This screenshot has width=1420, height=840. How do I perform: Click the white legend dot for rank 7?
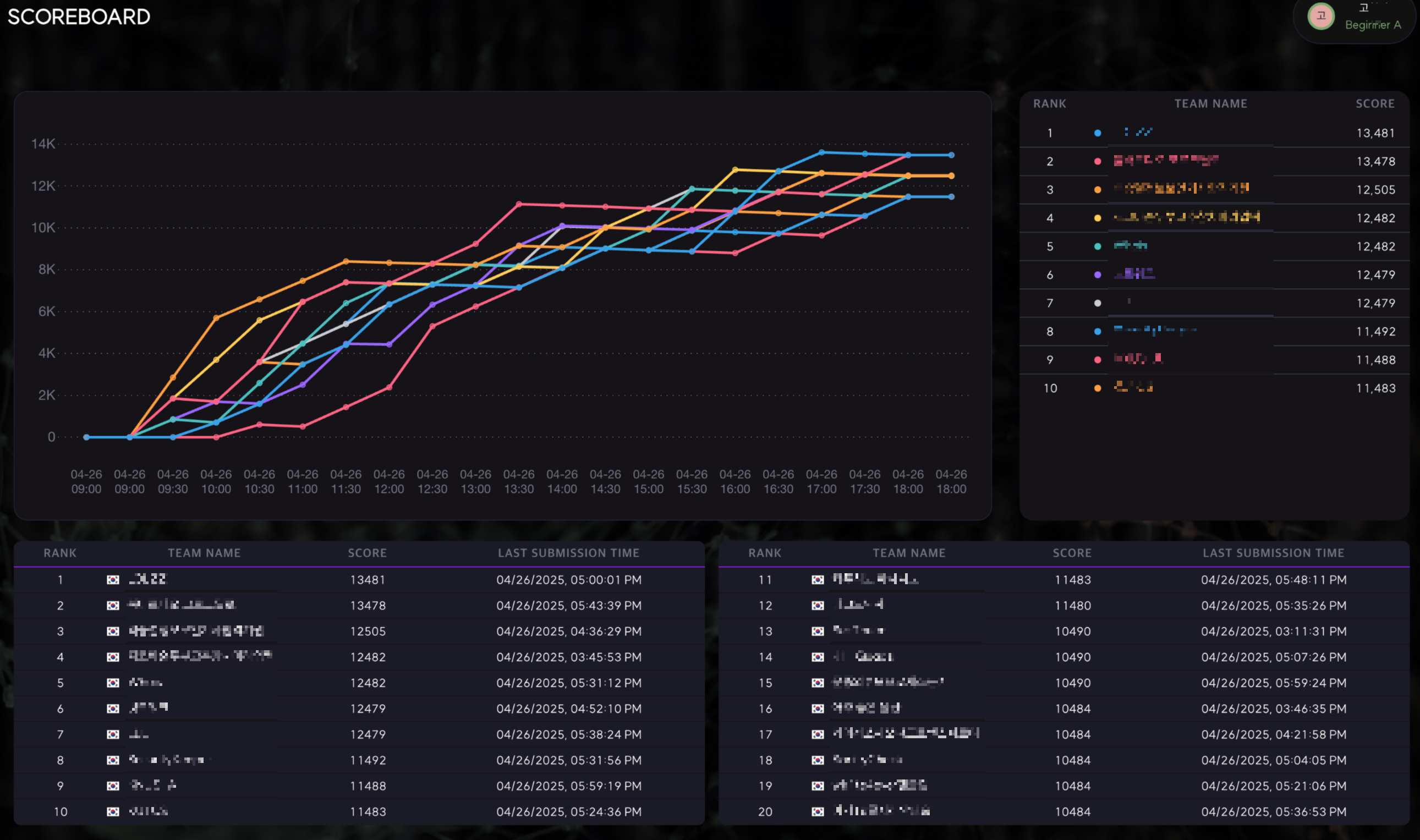pos(1098,304)
